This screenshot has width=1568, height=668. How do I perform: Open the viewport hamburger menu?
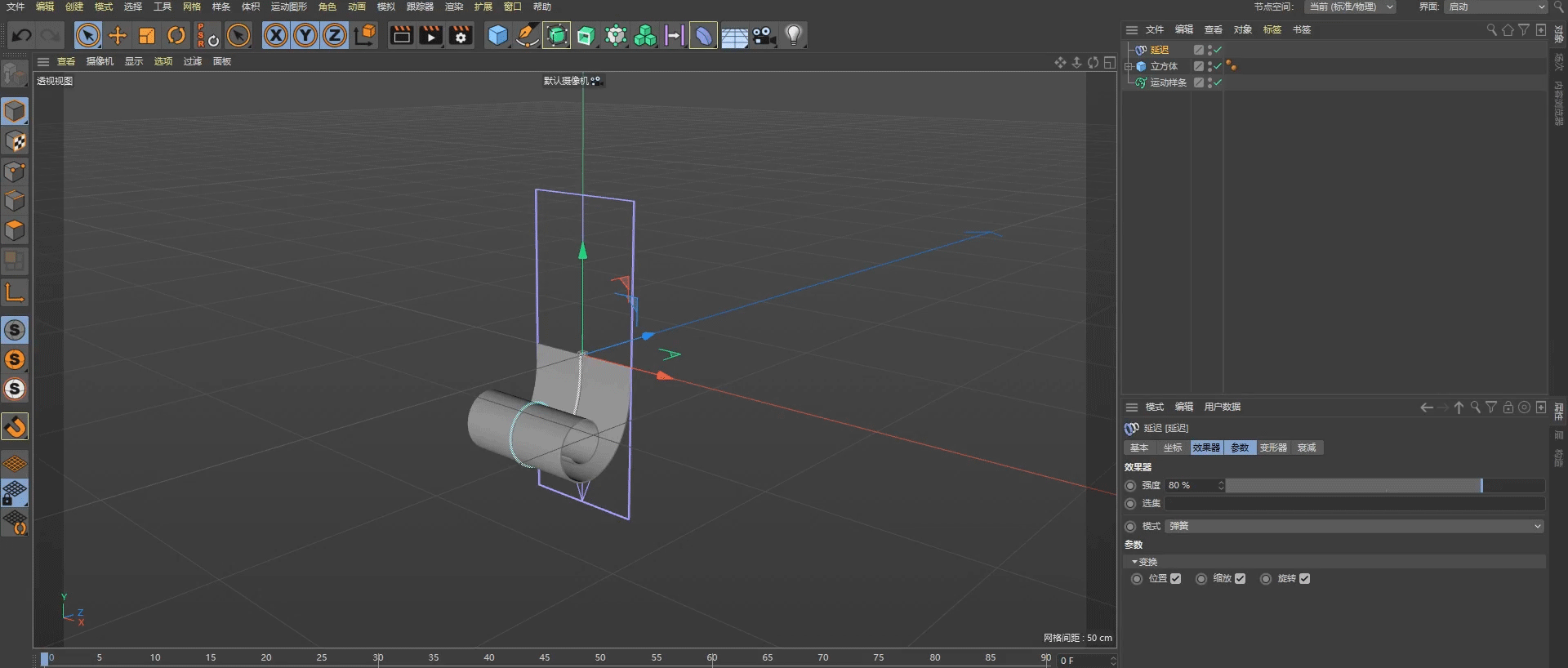43,61
